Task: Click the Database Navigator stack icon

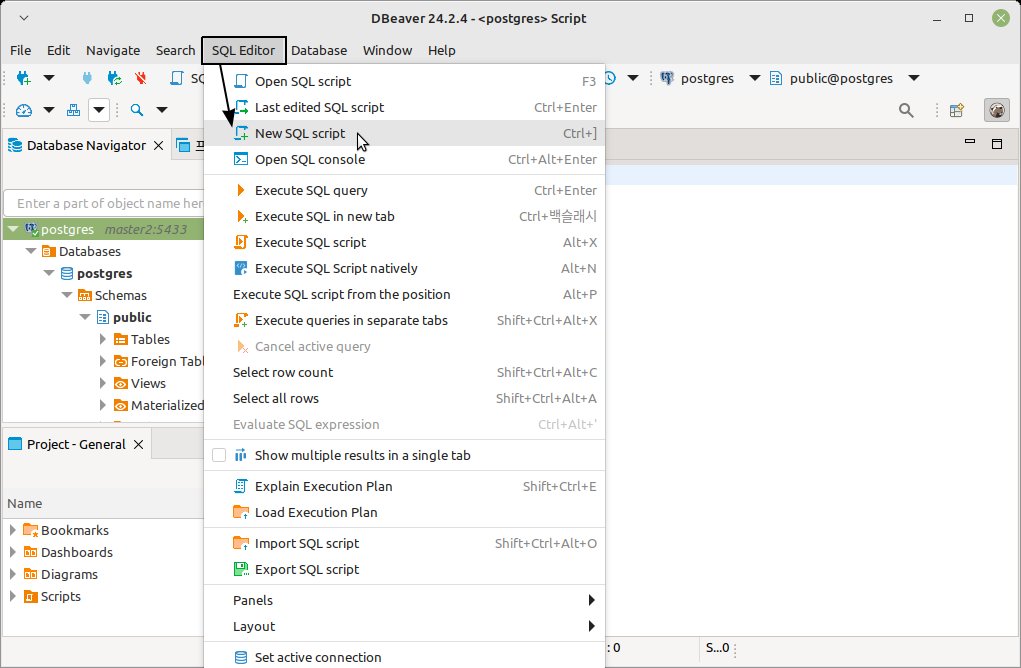Action: pos(15,146)
